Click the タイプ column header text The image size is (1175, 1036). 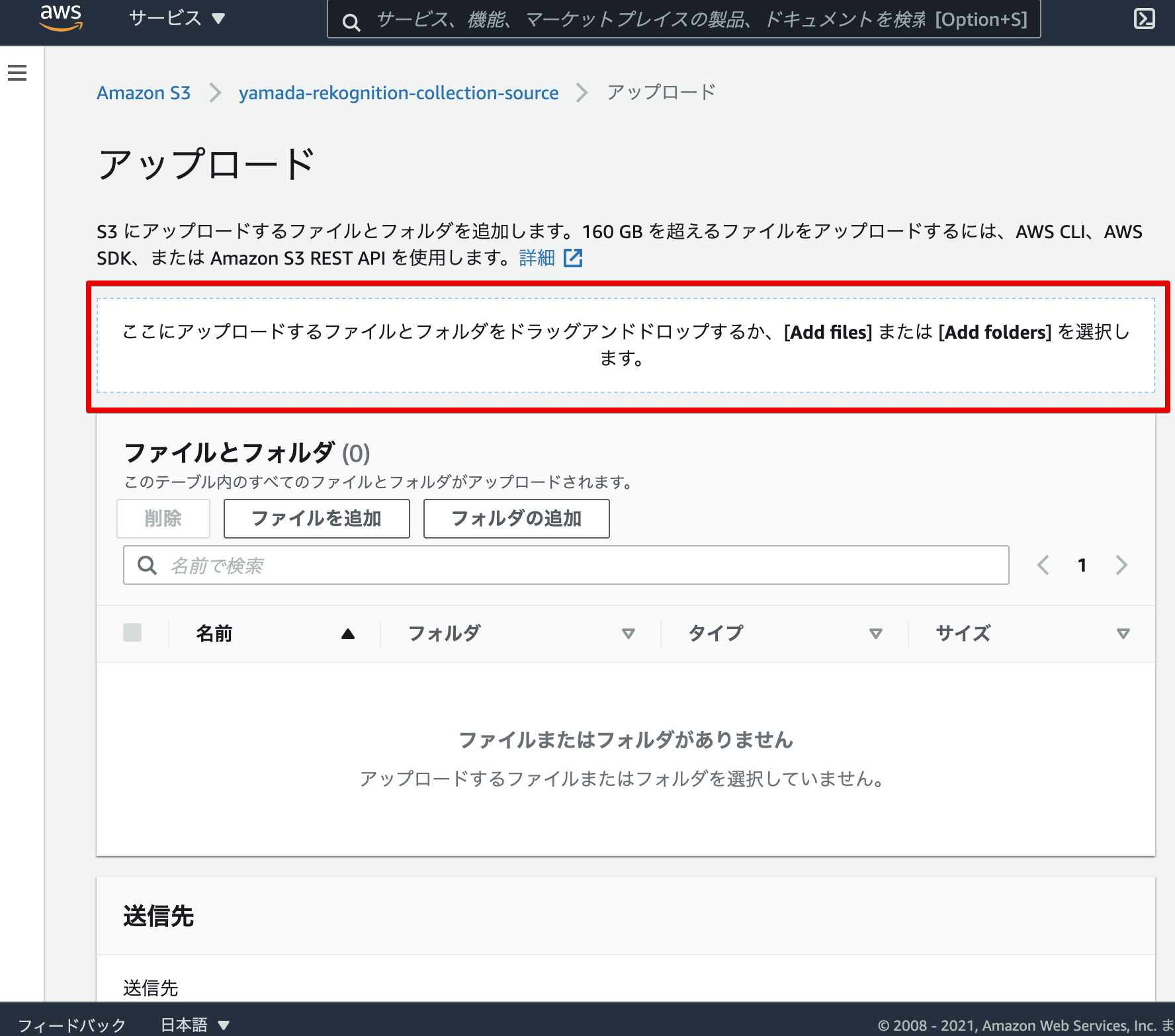point(716,634)
